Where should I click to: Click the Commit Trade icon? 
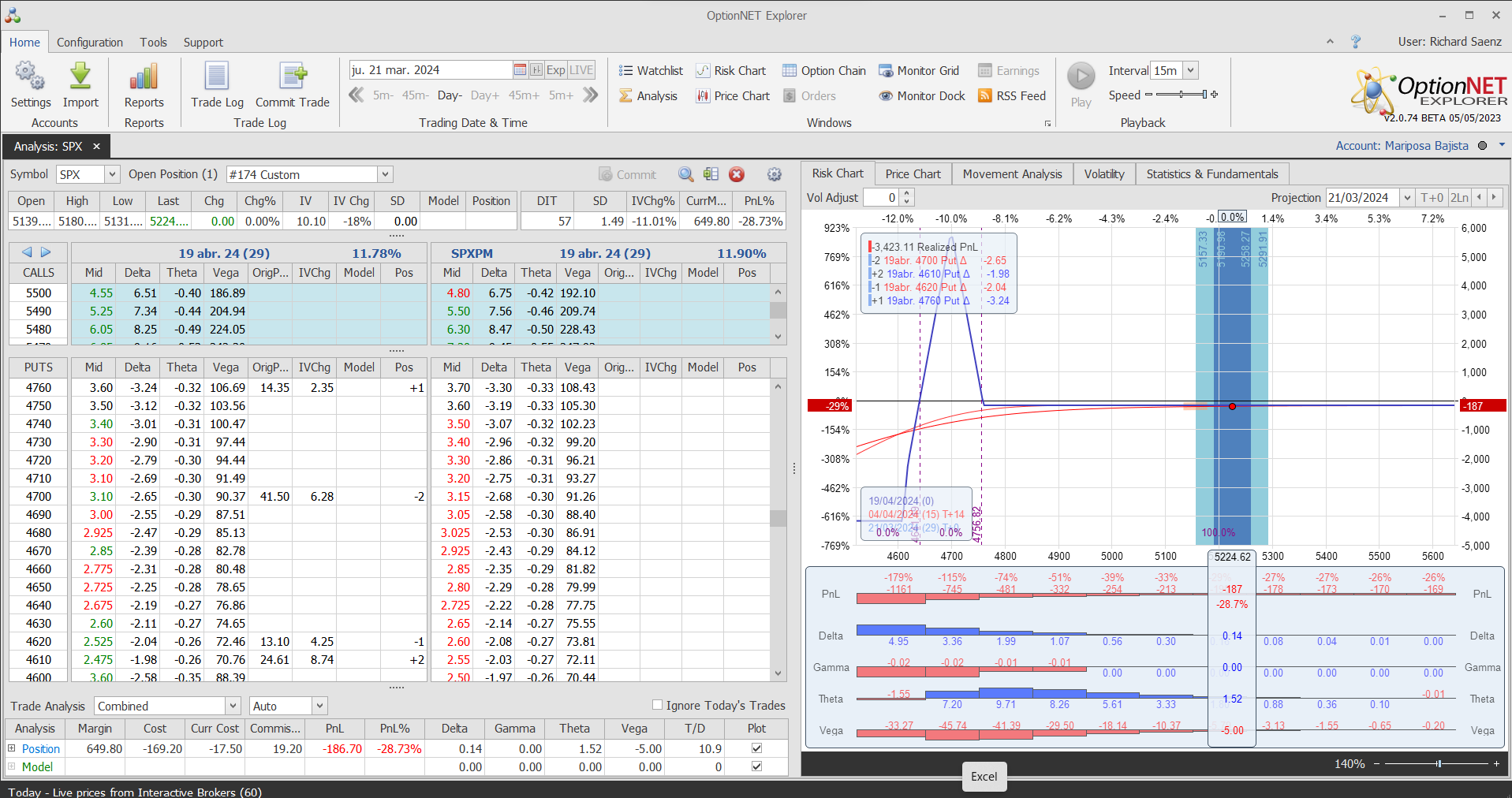pyautogui.click(x=293, y=77)
